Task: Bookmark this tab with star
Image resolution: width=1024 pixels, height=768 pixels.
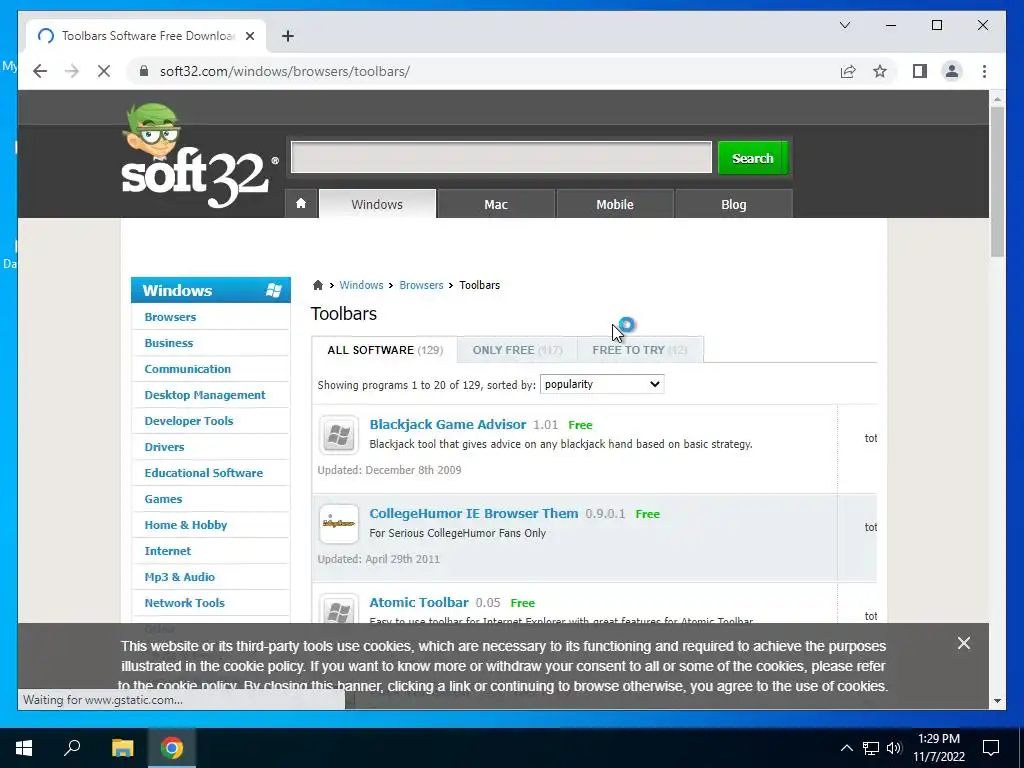Action: pyautogui.click(x=880, y=71)
